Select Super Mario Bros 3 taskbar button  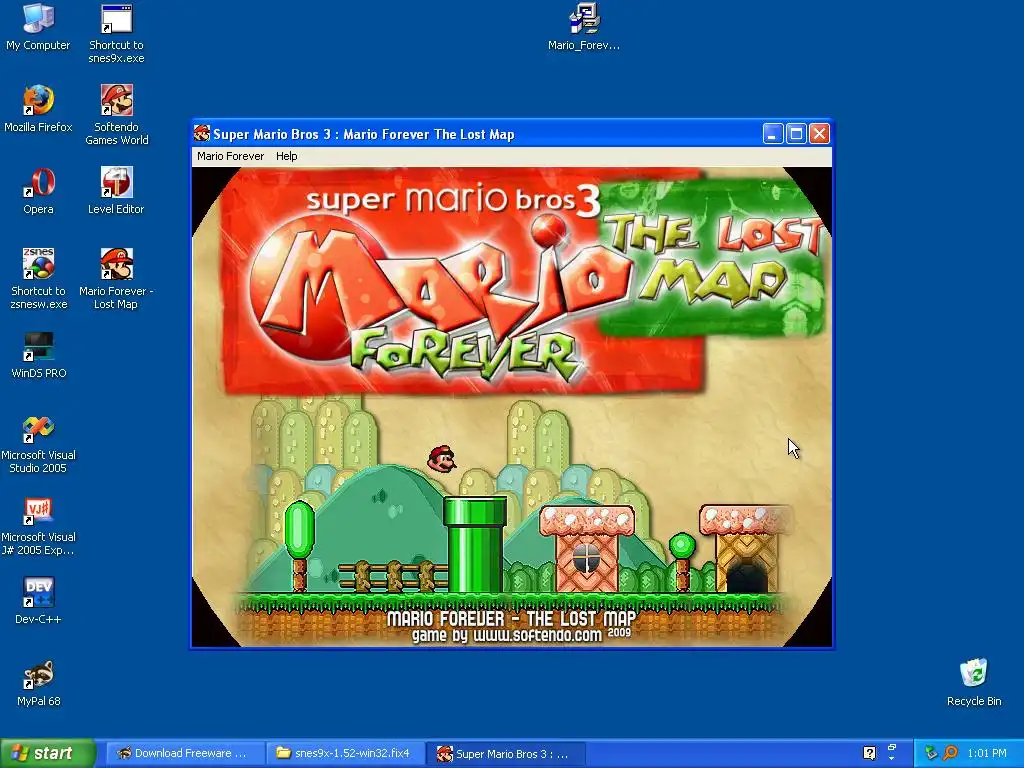click(x=505, y=753)
